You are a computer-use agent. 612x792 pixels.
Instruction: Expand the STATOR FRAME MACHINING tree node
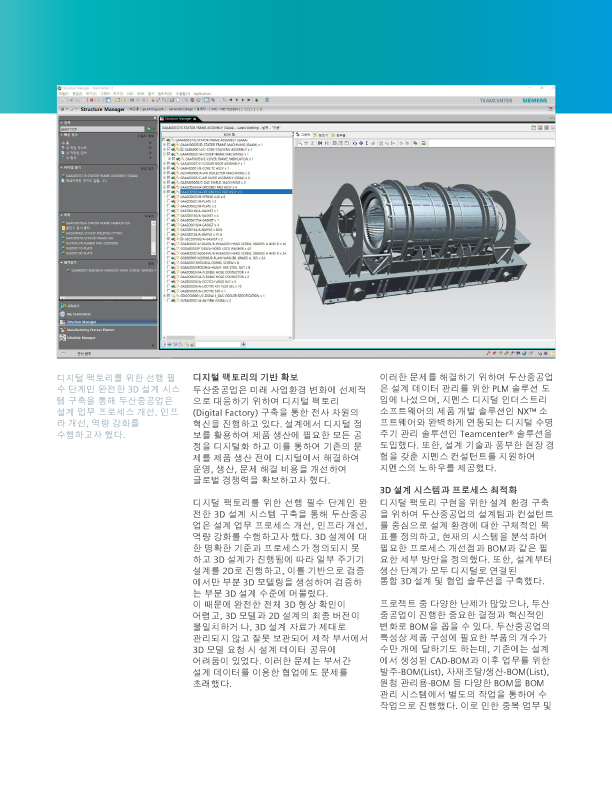click(x=165, y=144)
